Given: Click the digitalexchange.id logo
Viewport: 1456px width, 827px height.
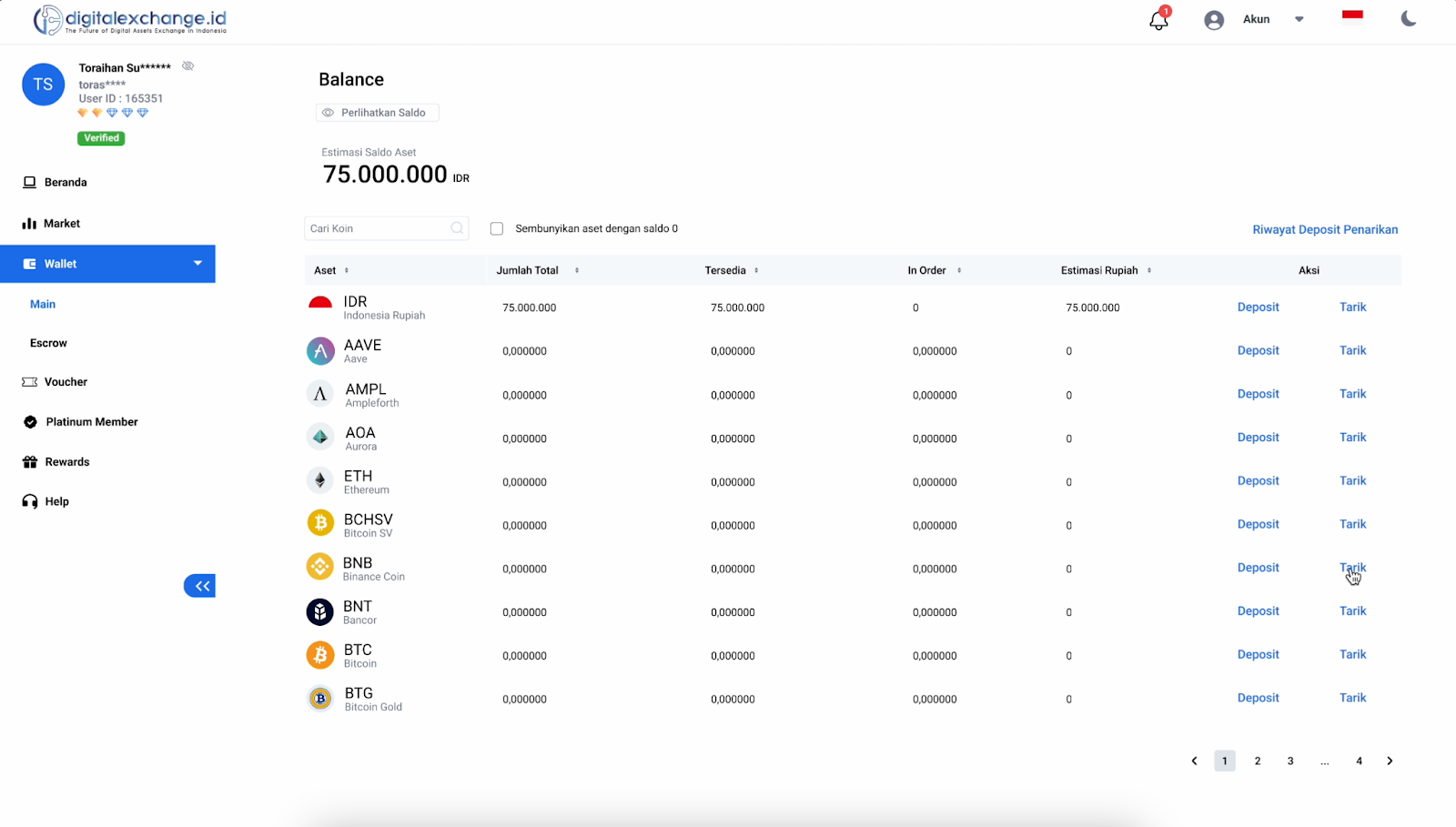Looking at the screenshot, I should point(130,20).
